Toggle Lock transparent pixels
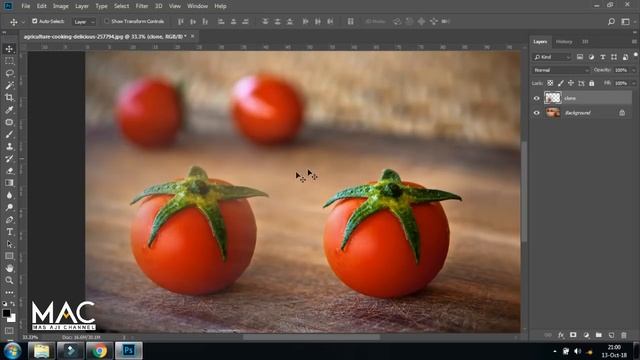Image resolution: width=640 pixels, height=360 pixels. pyautogui.click(x=550, y=83)
